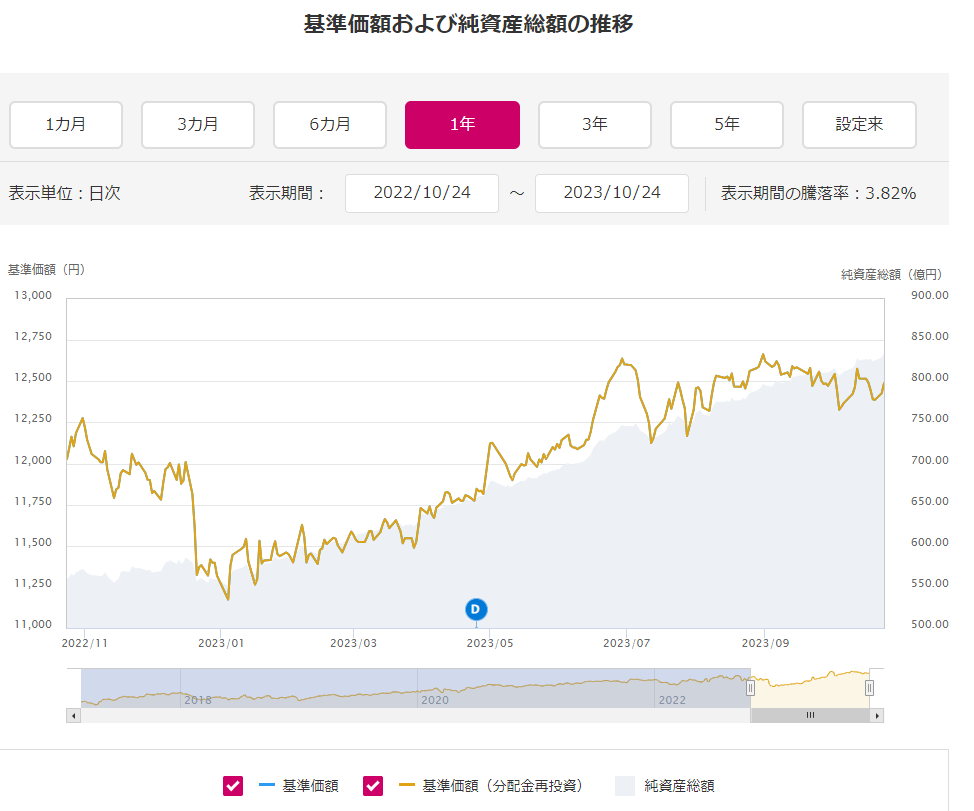
Task: Click the navigator left scroll arrow
Action: tap(74, 715)
